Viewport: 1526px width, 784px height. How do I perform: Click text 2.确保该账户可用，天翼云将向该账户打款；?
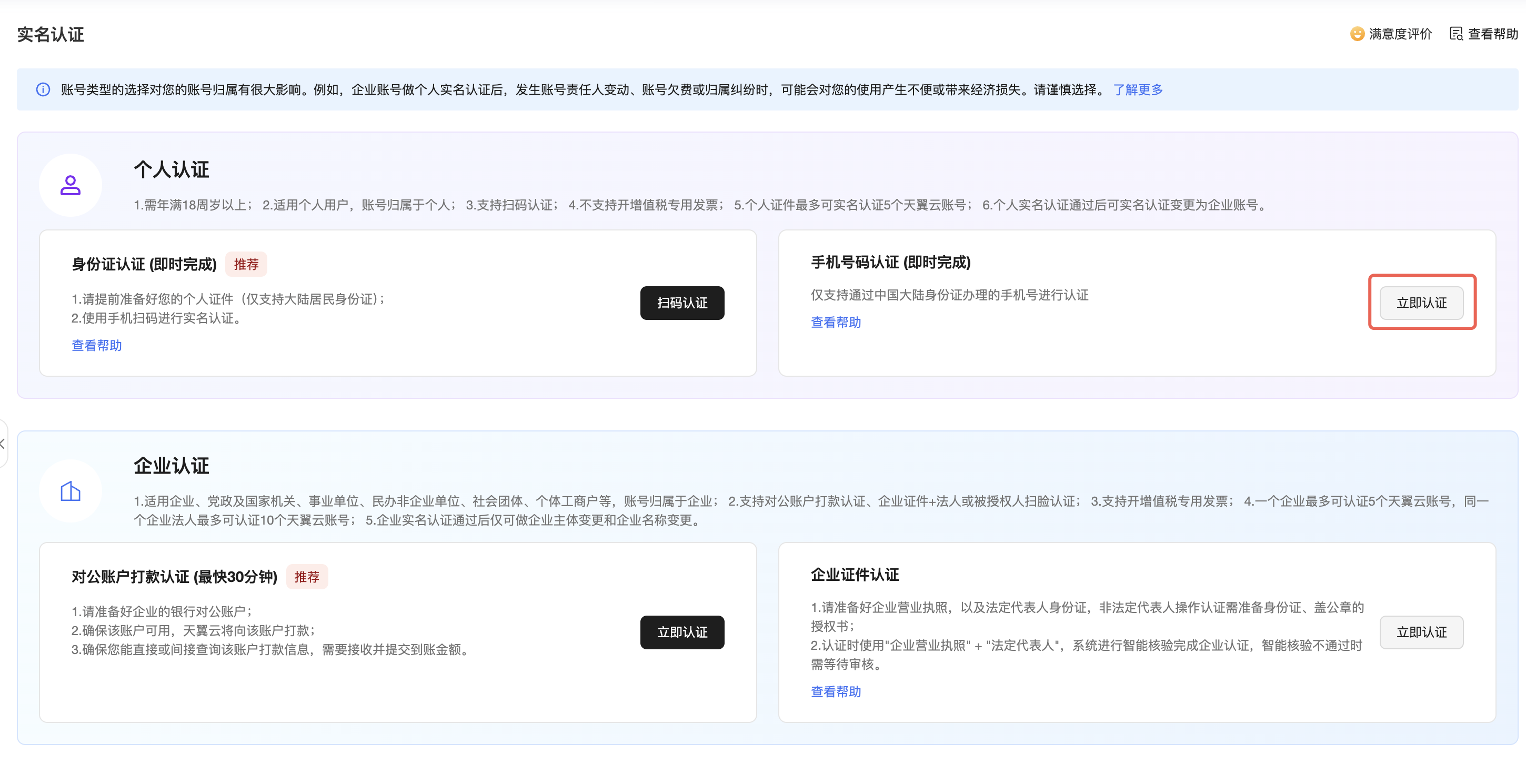pyautogui.click(x=194, y=630)
